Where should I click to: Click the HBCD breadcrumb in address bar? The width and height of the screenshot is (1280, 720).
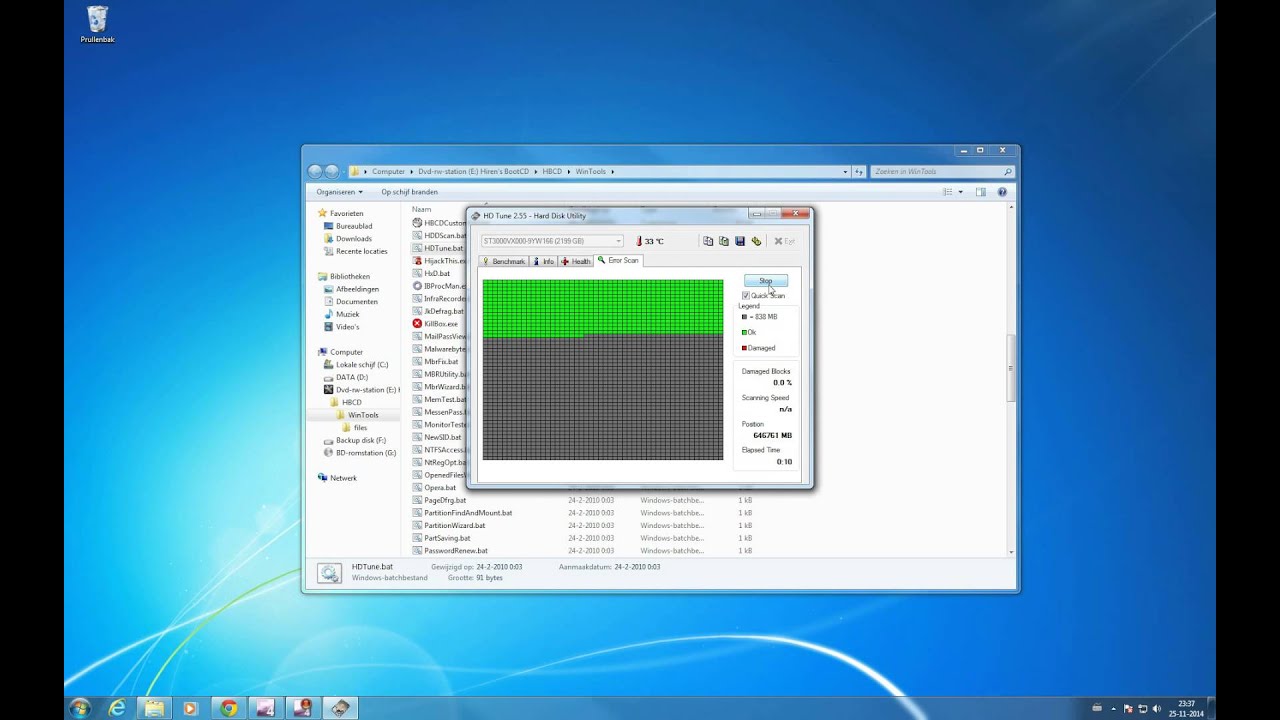point(552,171)
